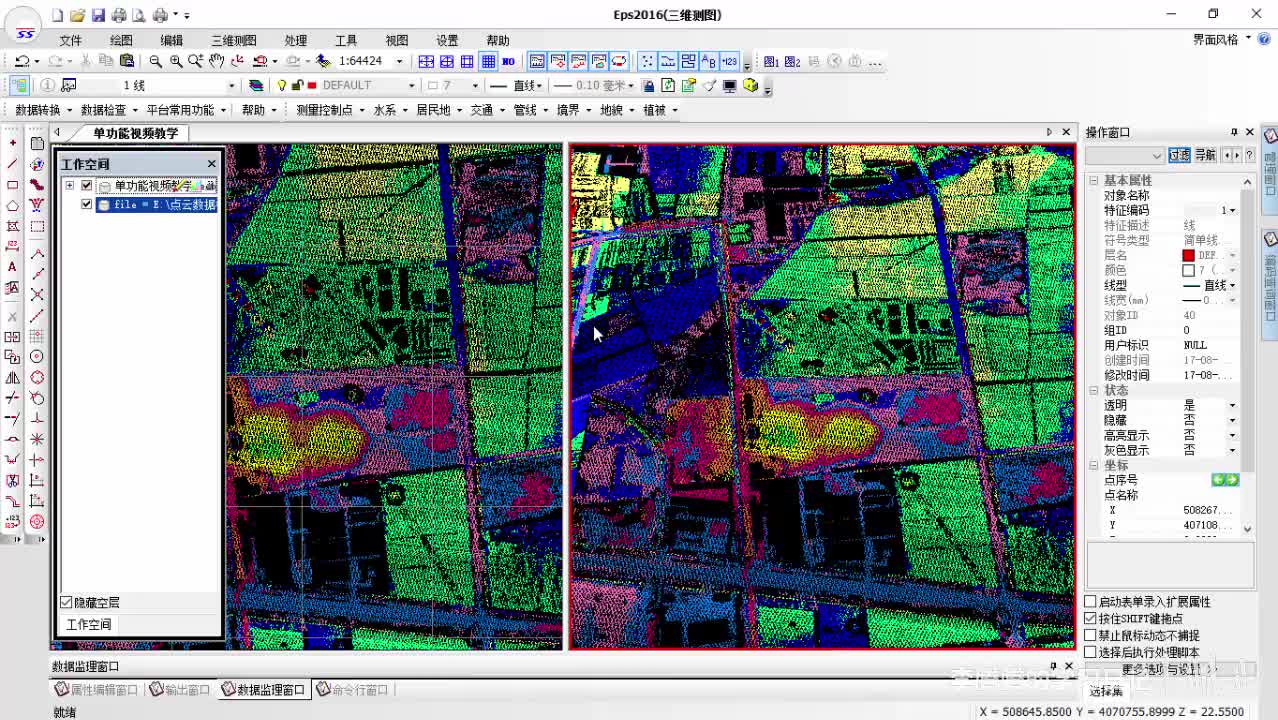Click the red 层名 color swatch
Screen dimensions: 1278x720
coord(1188,255)
